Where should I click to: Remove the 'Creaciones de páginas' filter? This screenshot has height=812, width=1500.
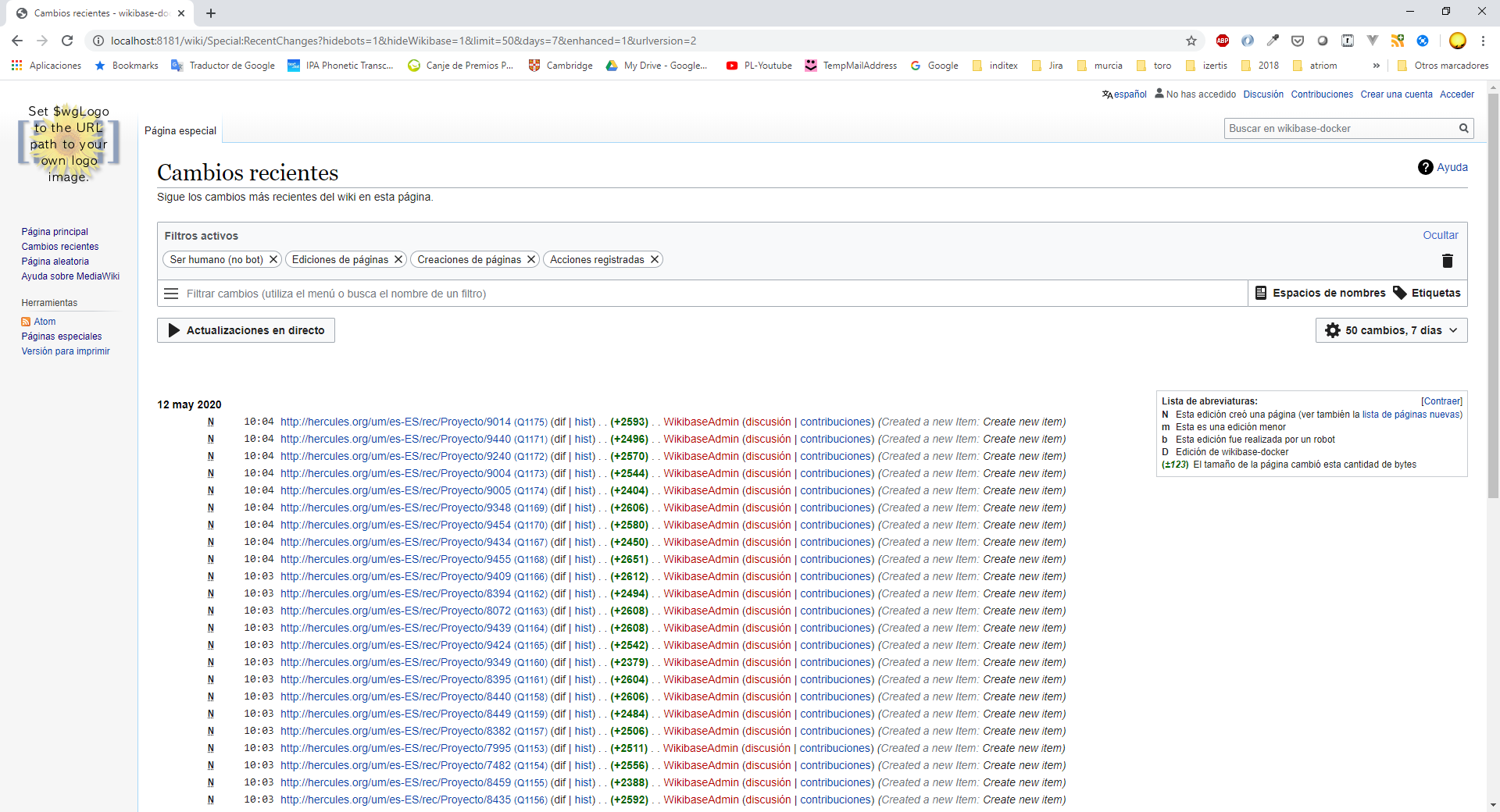(x=531, y=259)
